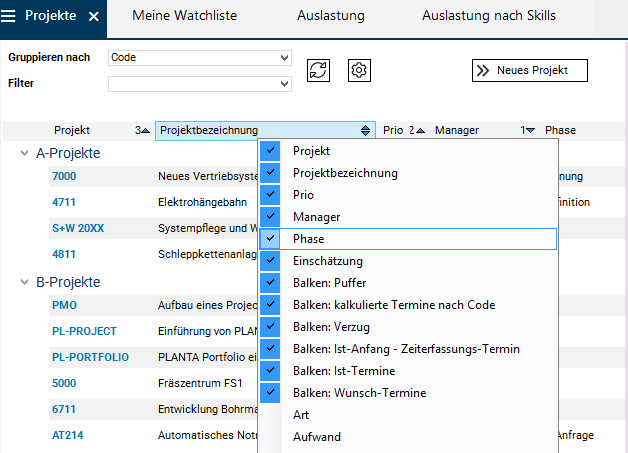Select the Einführung von PLAN cell
The height and width of the screenshot is (453, 628).
point(207,331)
